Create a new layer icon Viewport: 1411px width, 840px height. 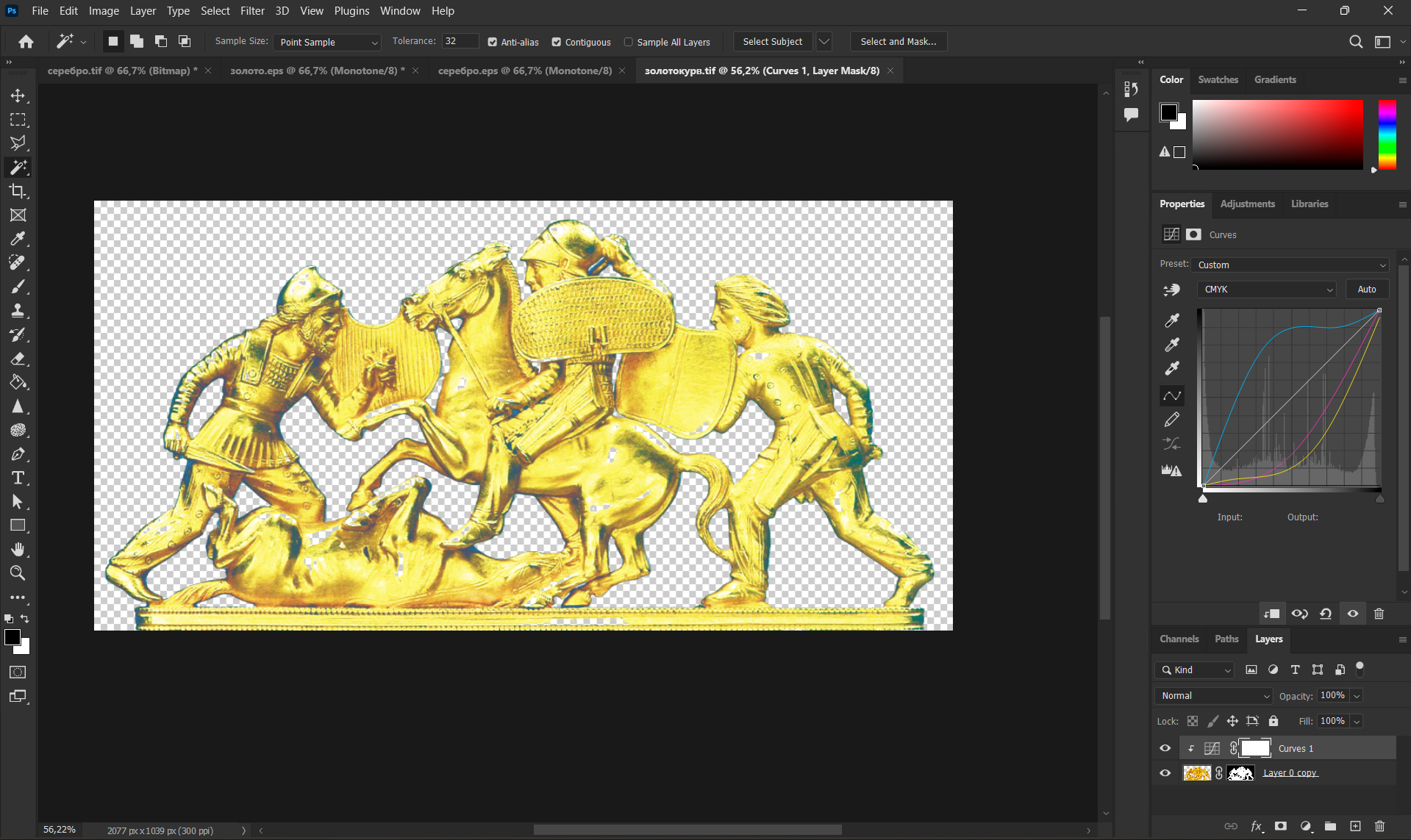1355,826
